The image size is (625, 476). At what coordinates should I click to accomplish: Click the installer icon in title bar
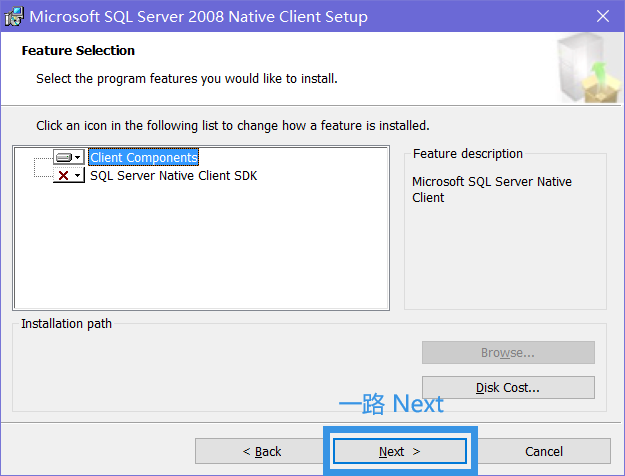tap(14, 17)
